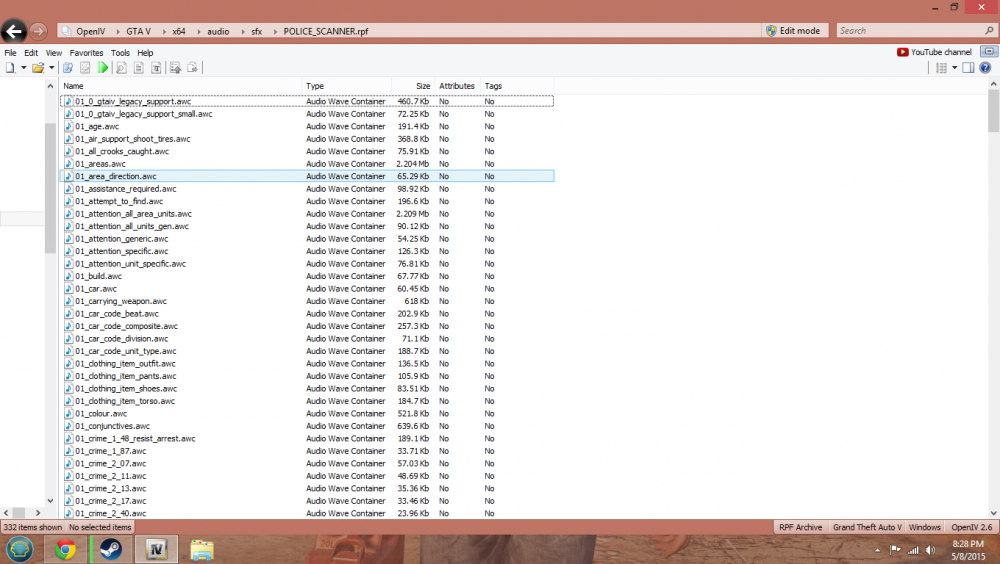Click the magnifier page find icon
This screenshot has height=564, width=1000.
click(121, 68)
